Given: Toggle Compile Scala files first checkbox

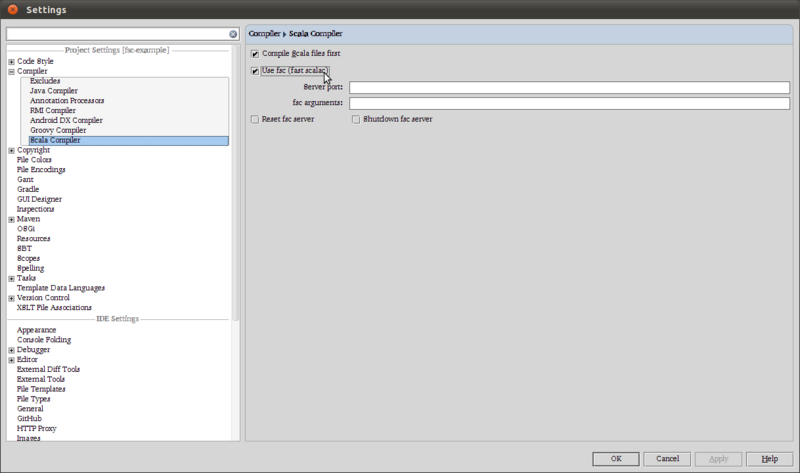Looking at the screenshot, I should click(x=255, y=54).
